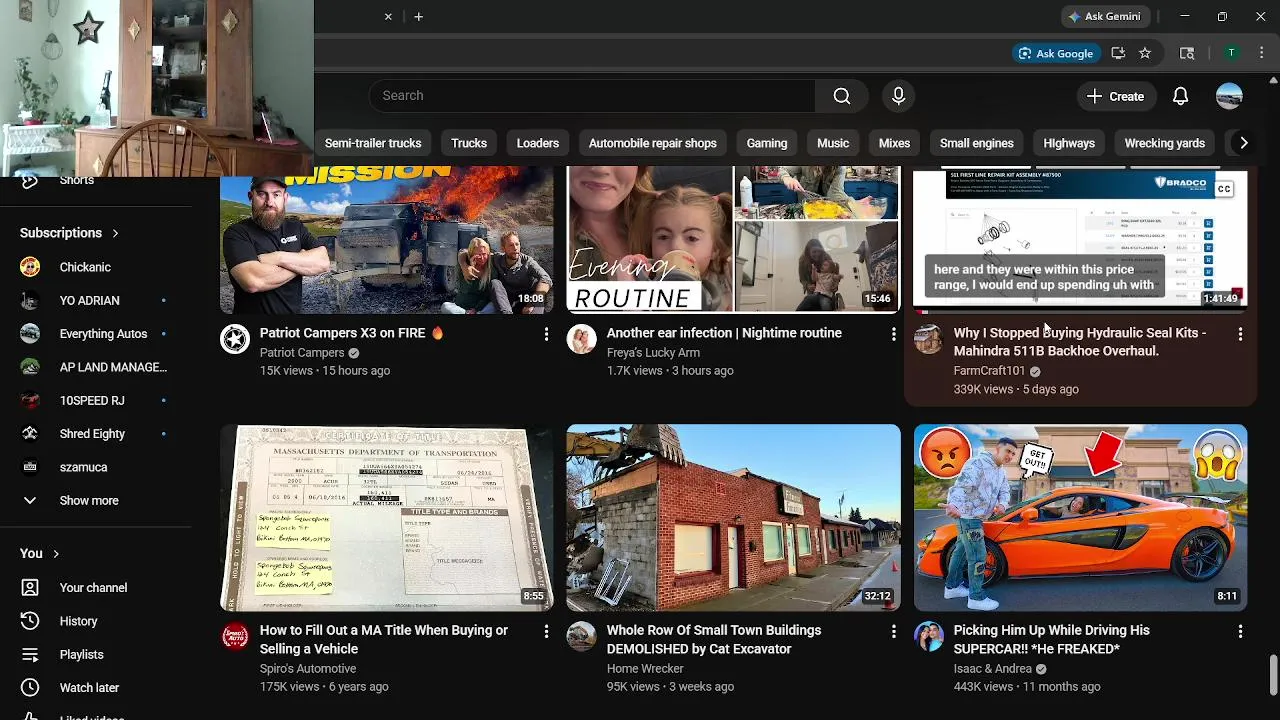
Task: Open more options for Hydraulic Seal Kits video
Action: 1240,334
